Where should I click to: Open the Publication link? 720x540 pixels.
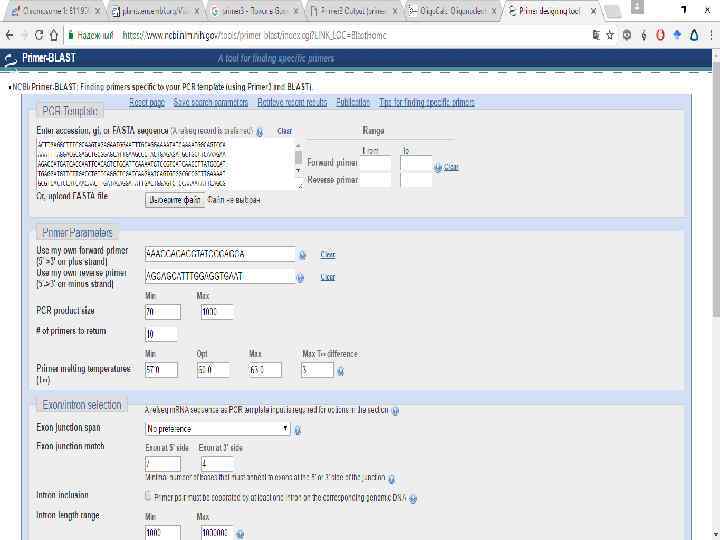353,102
